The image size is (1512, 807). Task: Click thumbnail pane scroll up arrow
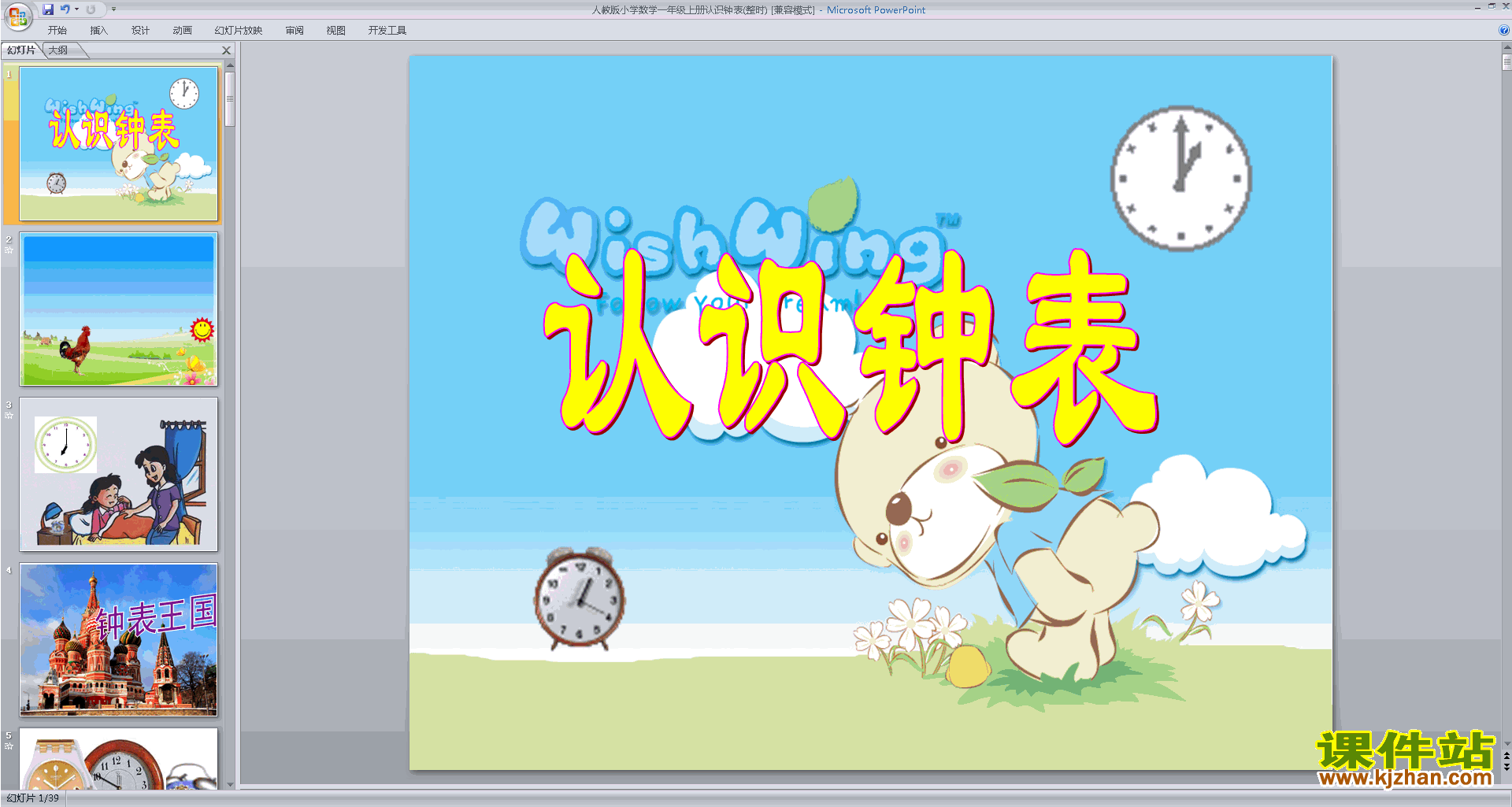pyautogui.click(x=230, y=66)
